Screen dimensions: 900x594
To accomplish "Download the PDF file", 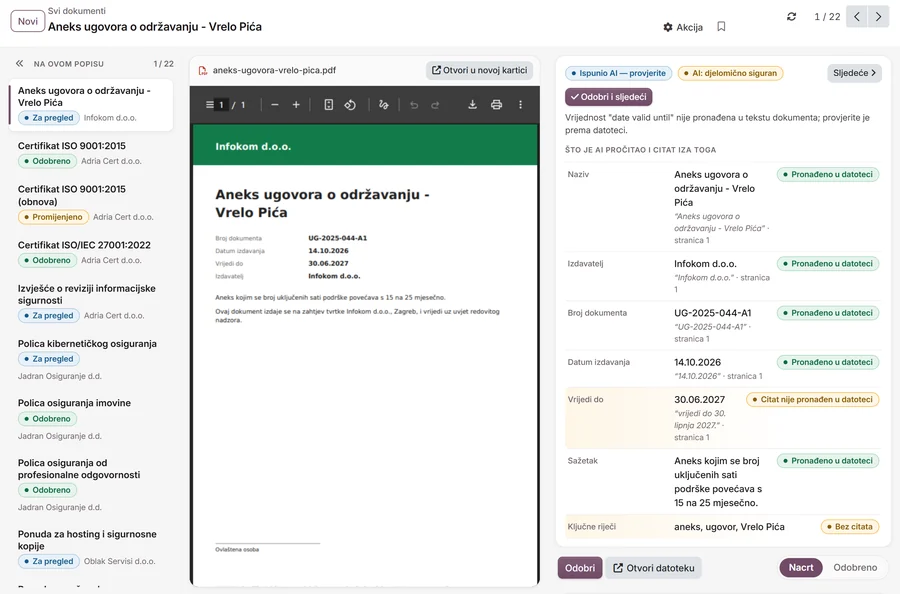I will coord(472,104).
